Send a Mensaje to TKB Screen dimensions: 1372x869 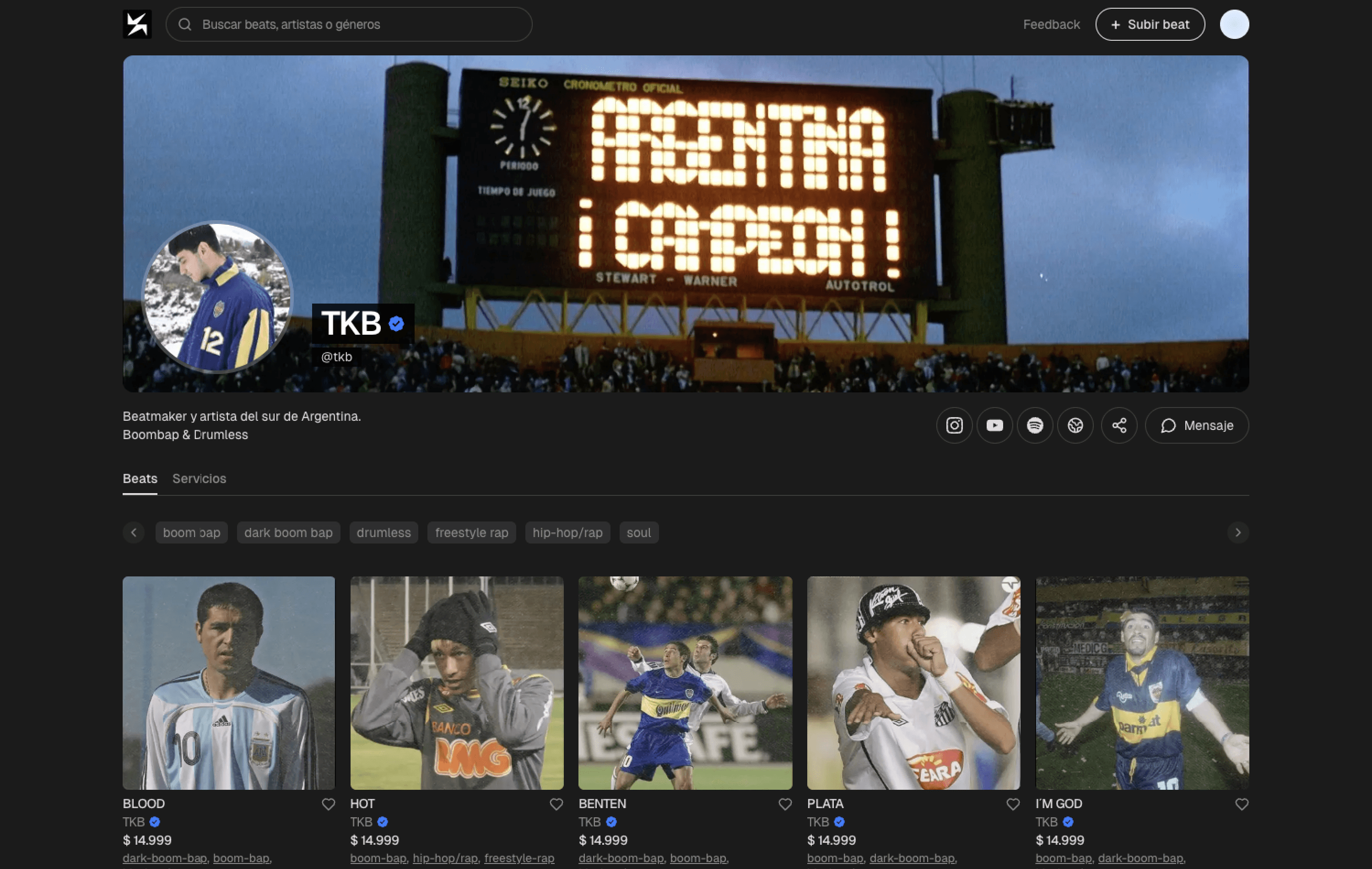coord(1197,425)
